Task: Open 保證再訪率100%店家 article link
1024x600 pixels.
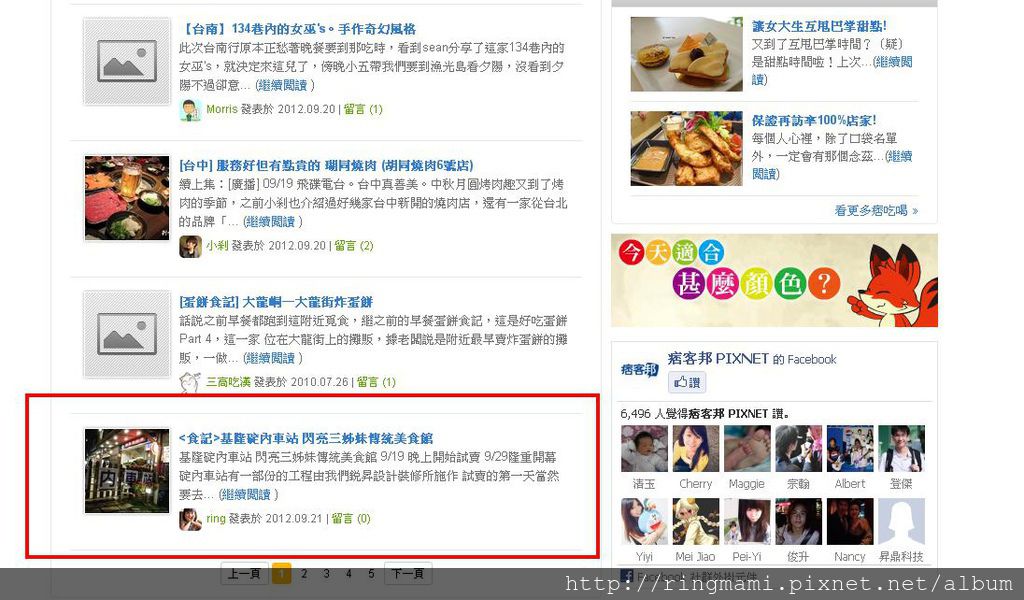Action: click(814, 120)
